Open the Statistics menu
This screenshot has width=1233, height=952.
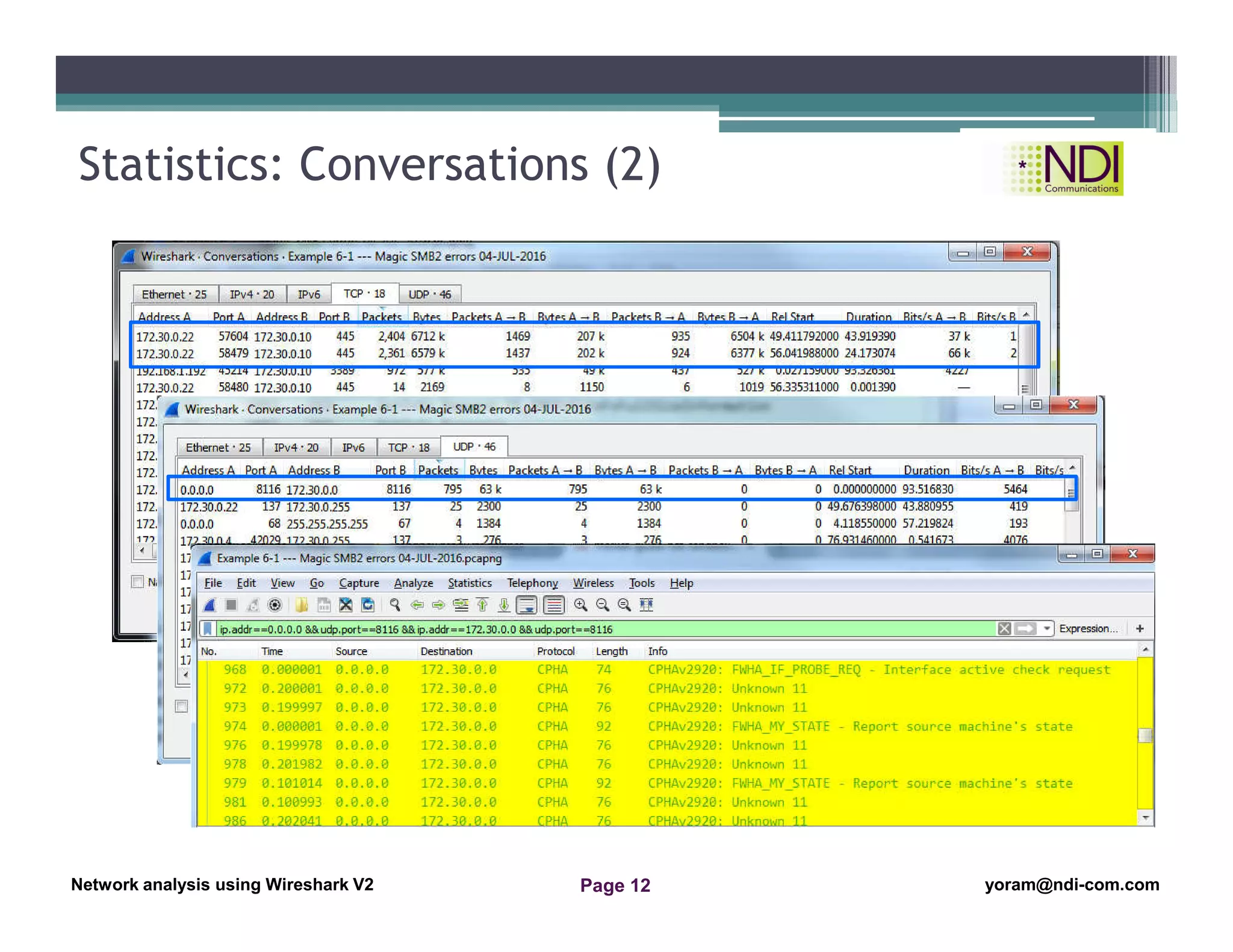(x=470, y=583)
